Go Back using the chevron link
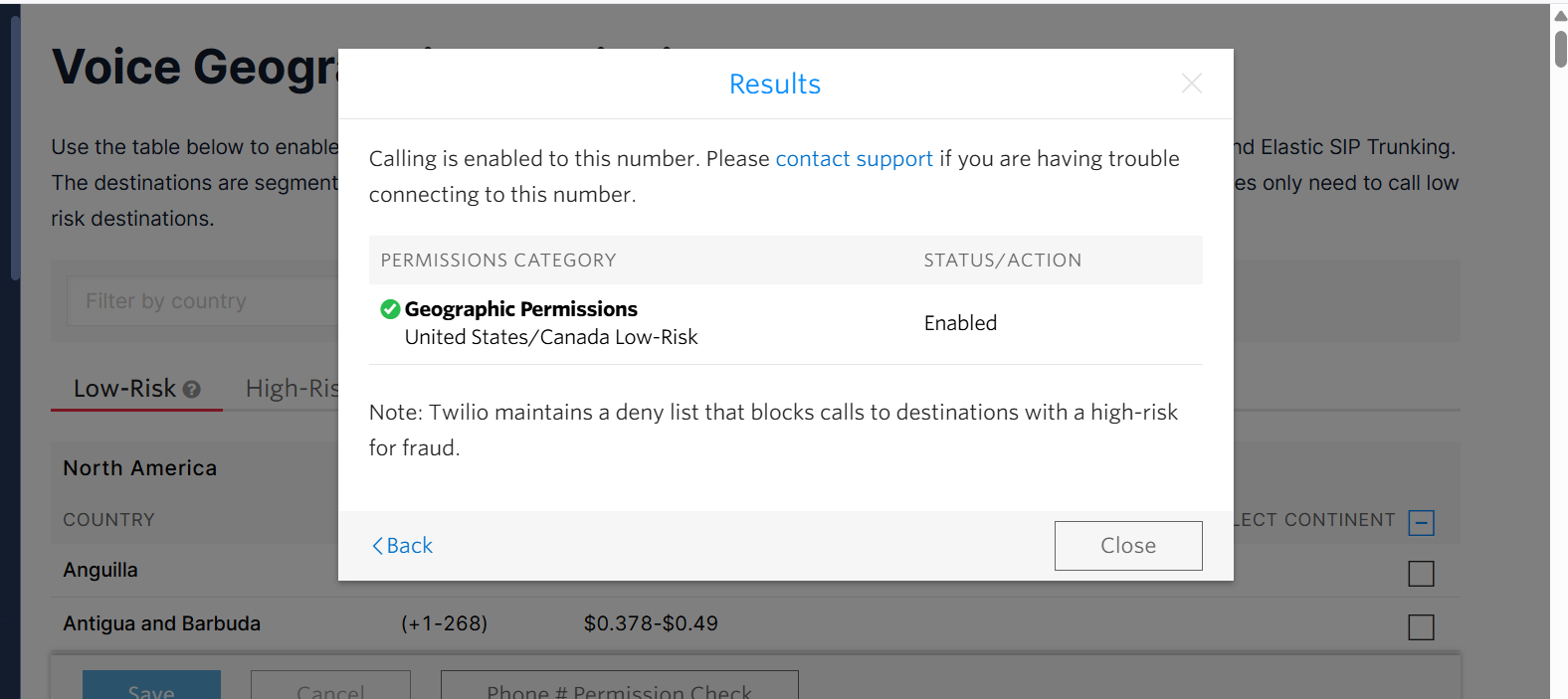 pos(402,546)
